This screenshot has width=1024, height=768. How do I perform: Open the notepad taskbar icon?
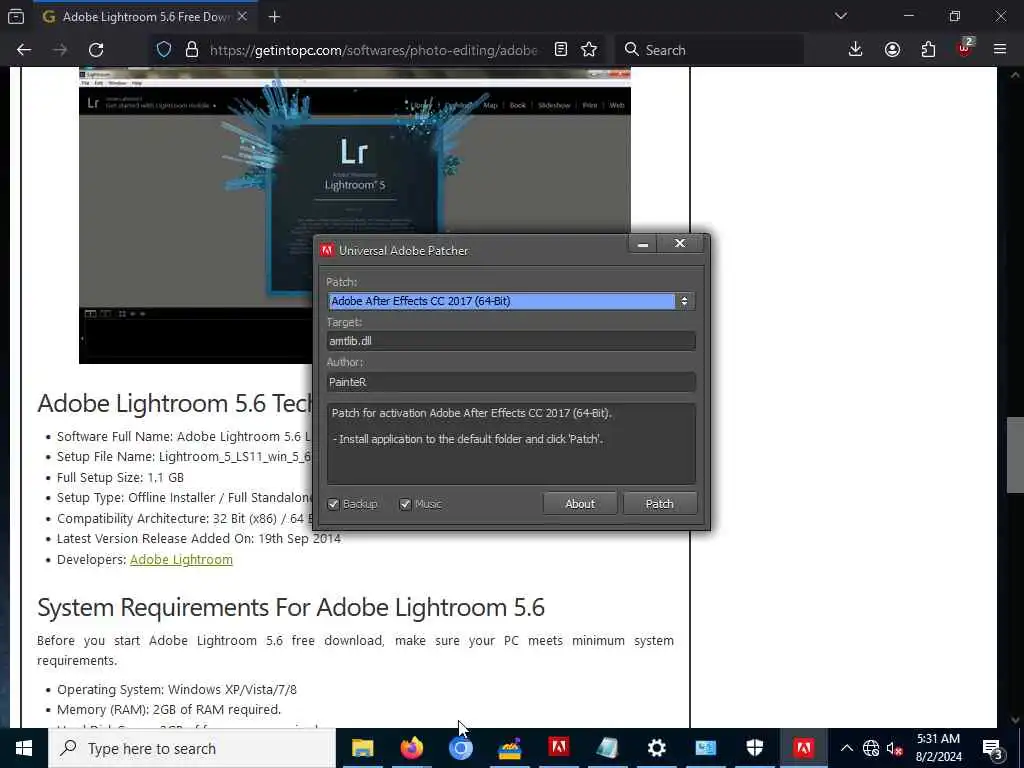(607, 748)
